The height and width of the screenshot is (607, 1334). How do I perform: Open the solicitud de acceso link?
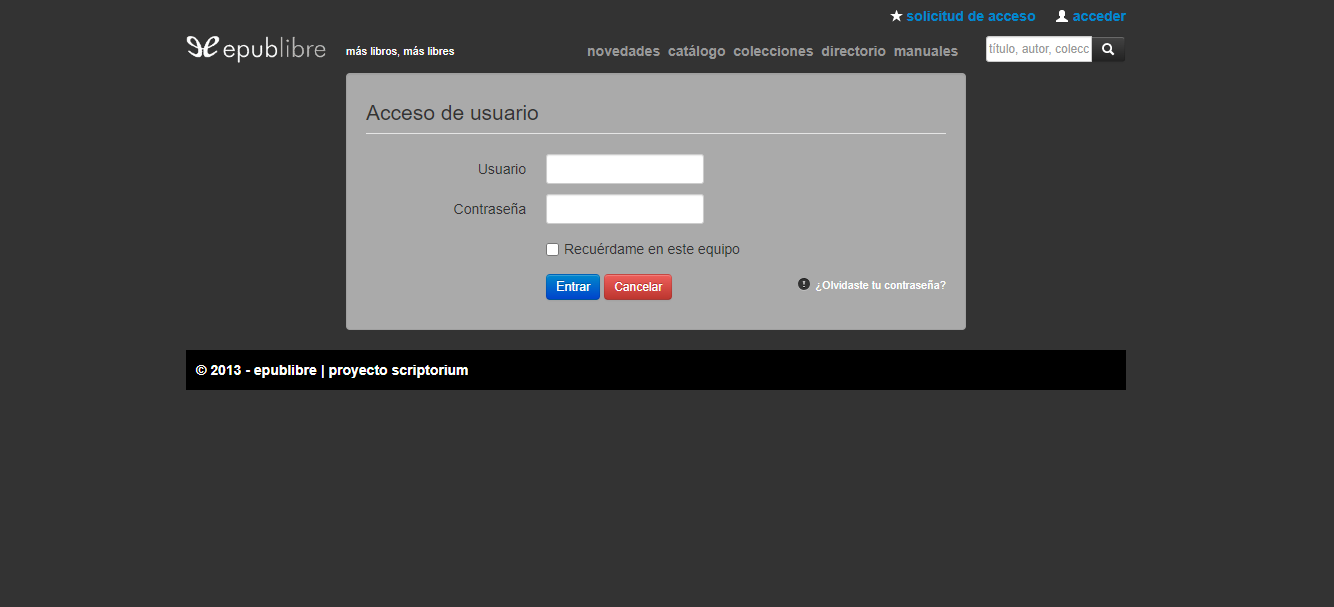click(971, 15)
